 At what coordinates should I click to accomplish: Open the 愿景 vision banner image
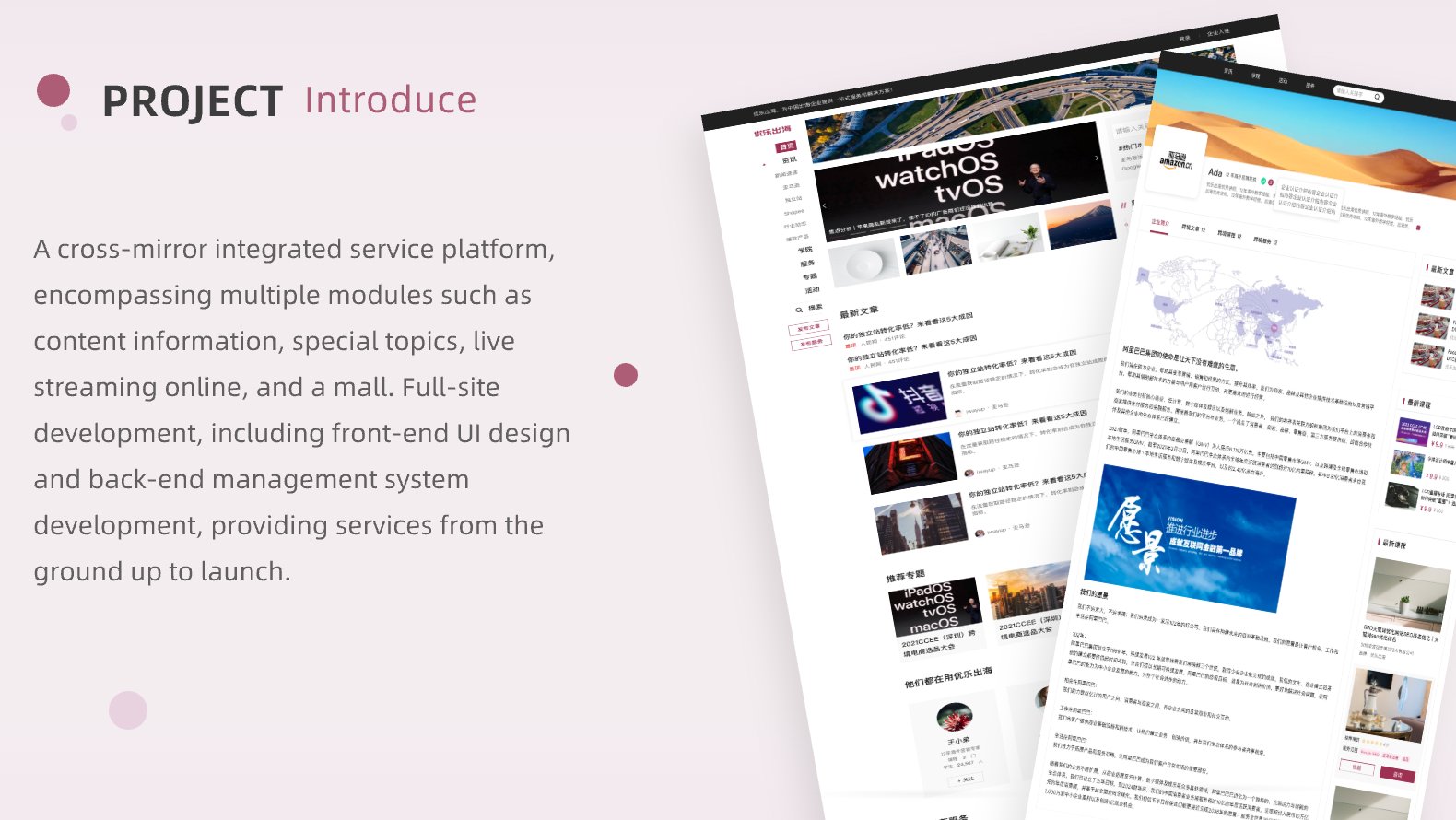click(x=1189, y=539)
